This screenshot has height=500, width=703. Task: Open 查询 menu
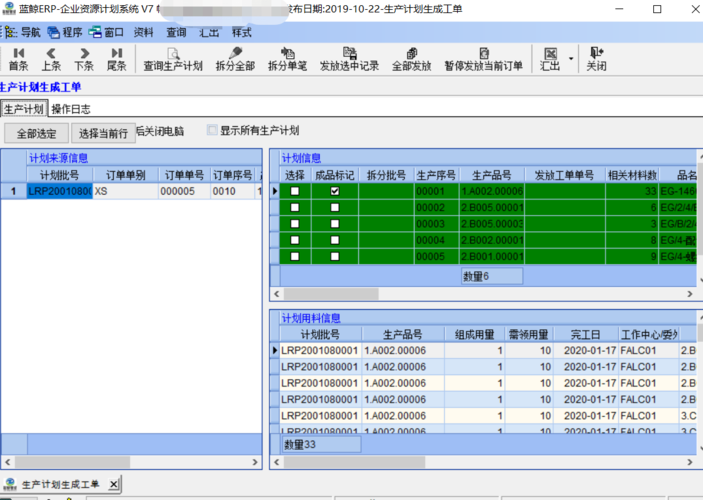(176, 32)
